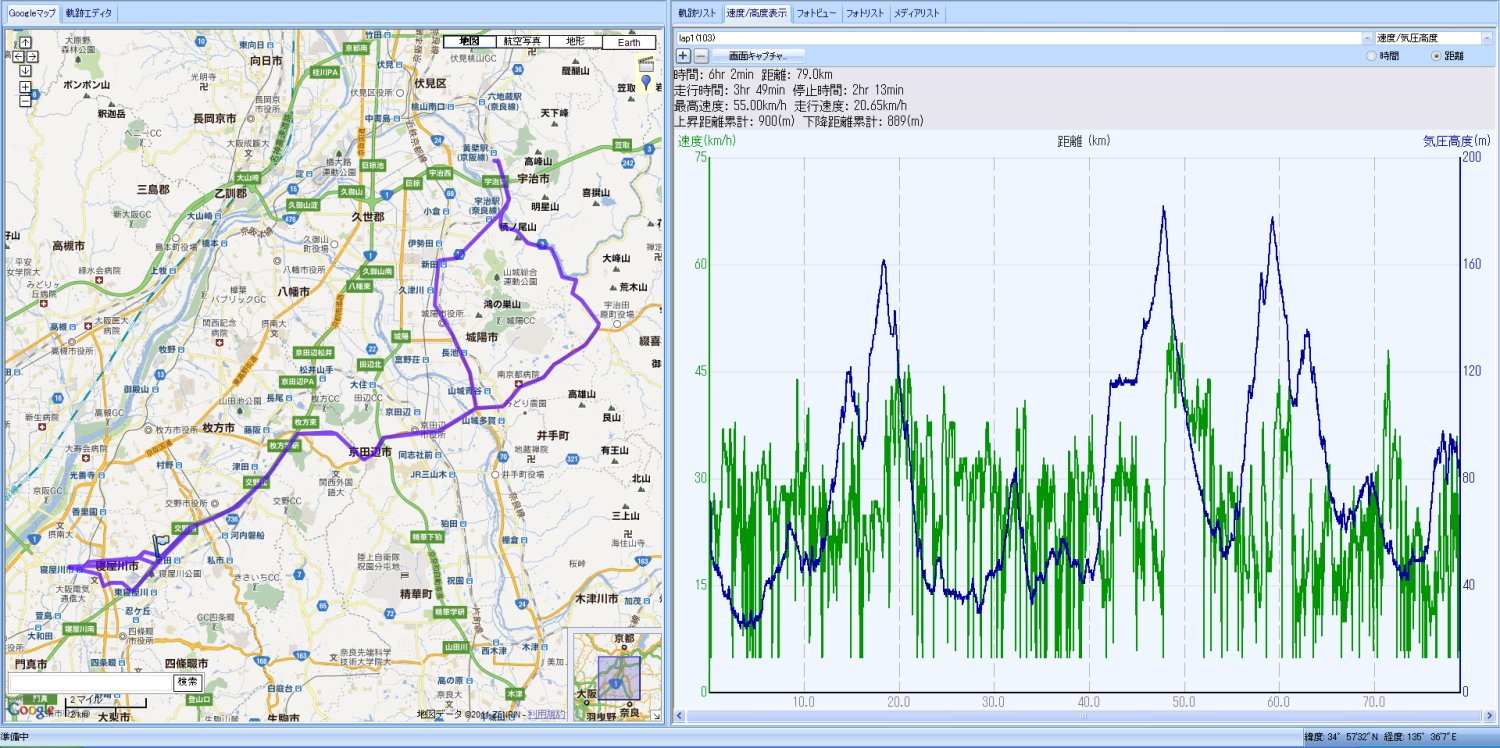The image size is (1500, 748).
Task: Click the 気圧高度(m) axis label
Action: [1457, 141]
